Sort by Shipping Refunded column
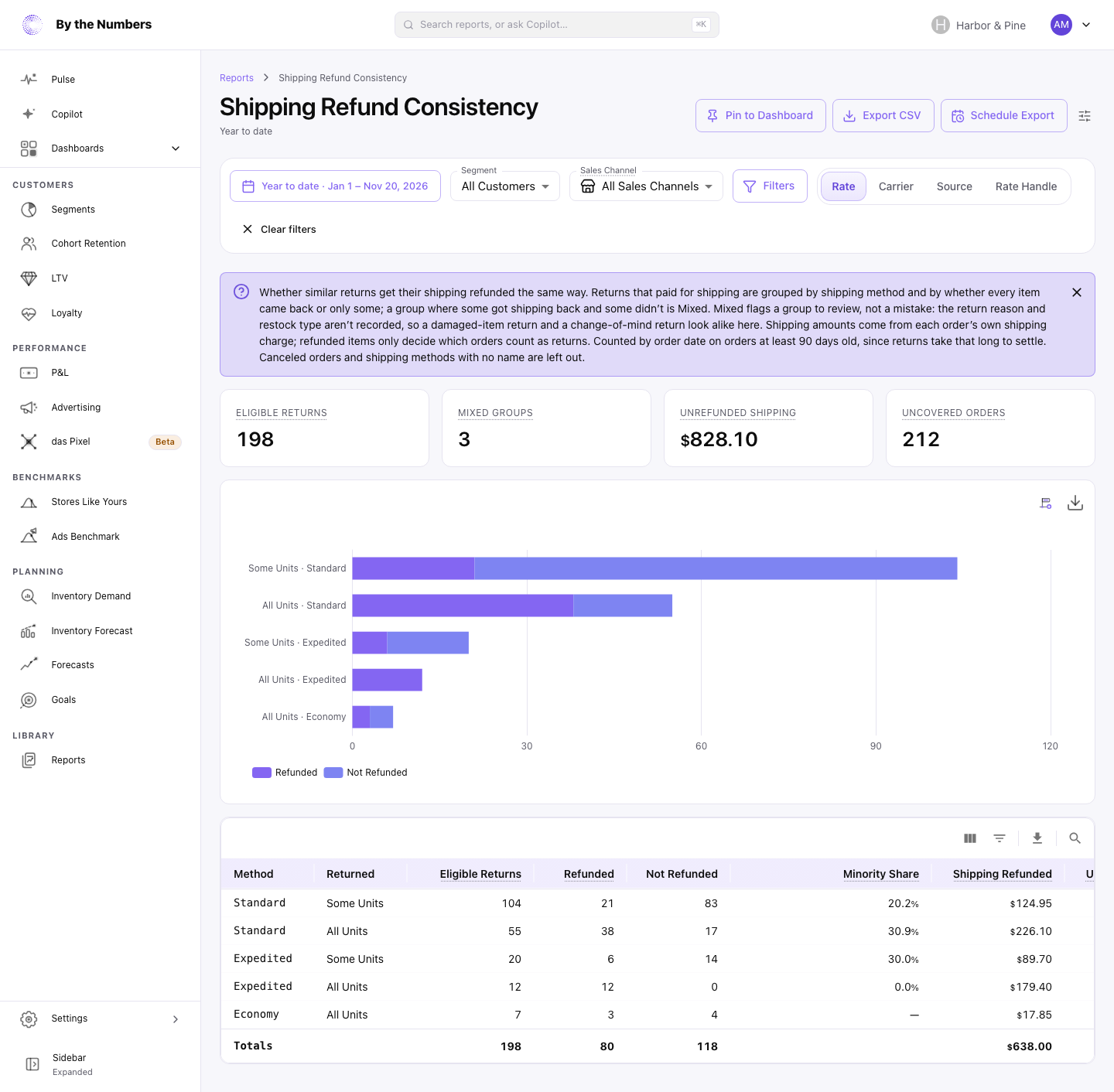Image resolution: width=1114 pixels, height=1092 pixels. pos(1003,874)
